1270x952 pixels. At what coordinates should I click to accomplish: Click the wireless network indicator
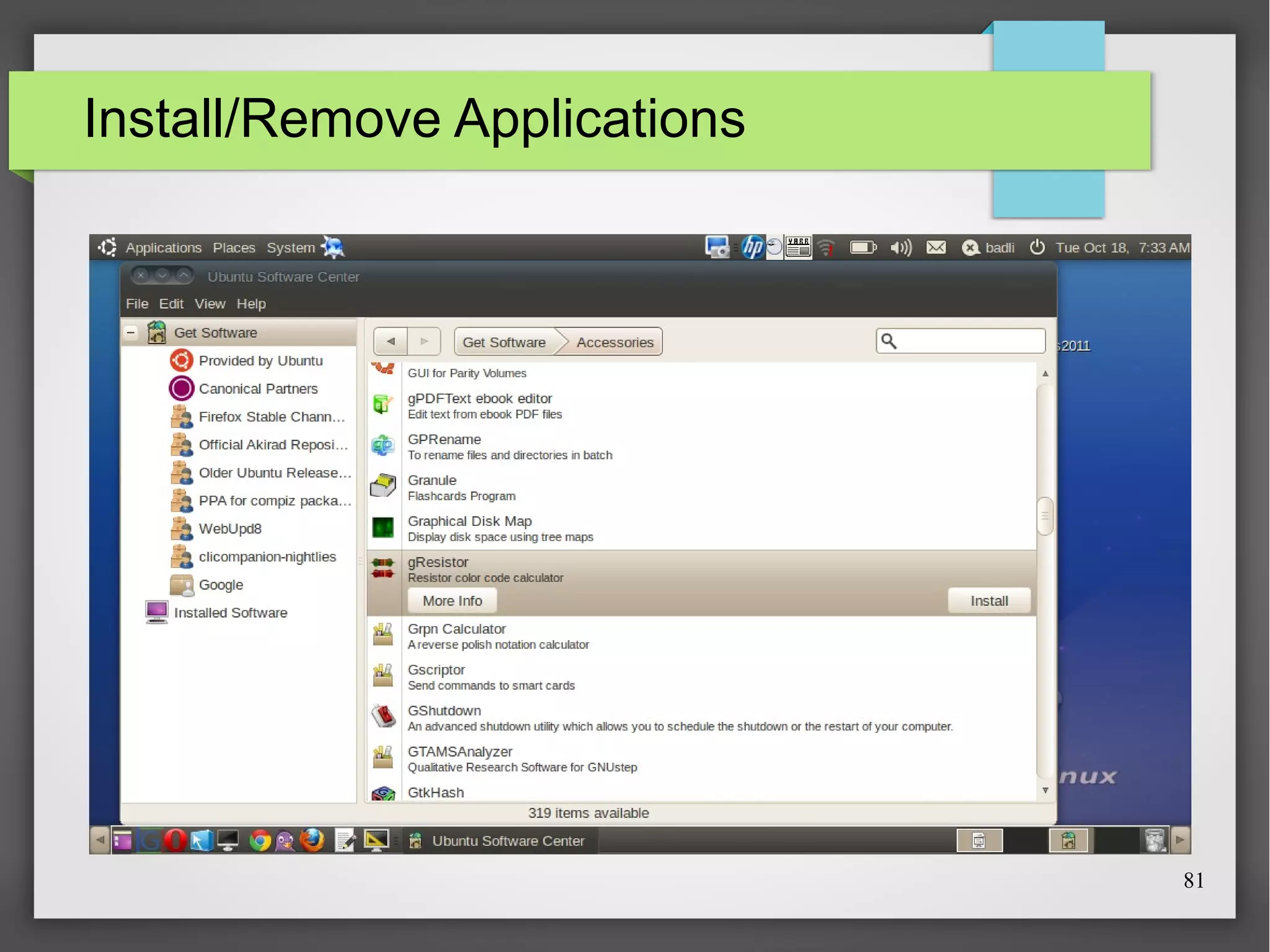pos(826,247)
